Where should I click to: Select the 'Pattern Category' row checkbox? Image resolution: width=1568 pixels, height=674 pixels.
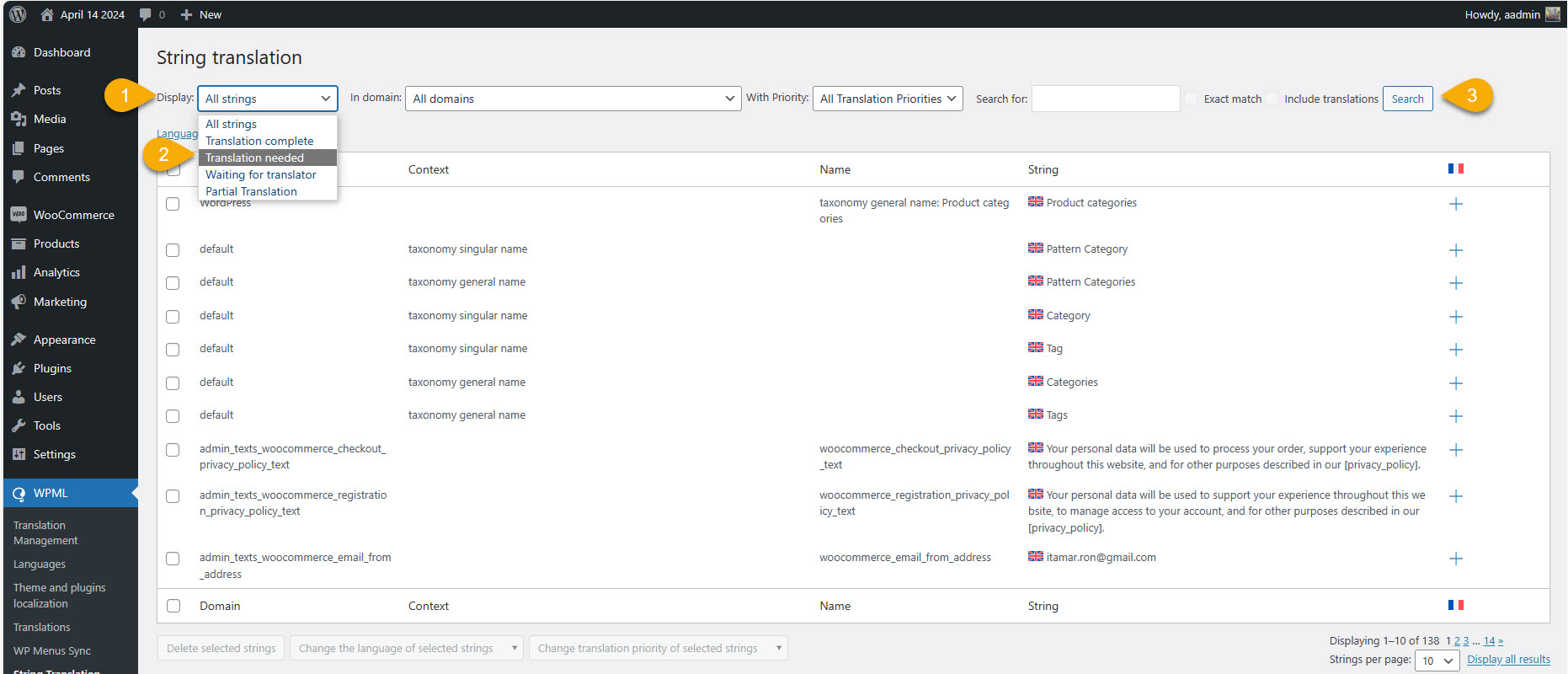coord(173,250)
